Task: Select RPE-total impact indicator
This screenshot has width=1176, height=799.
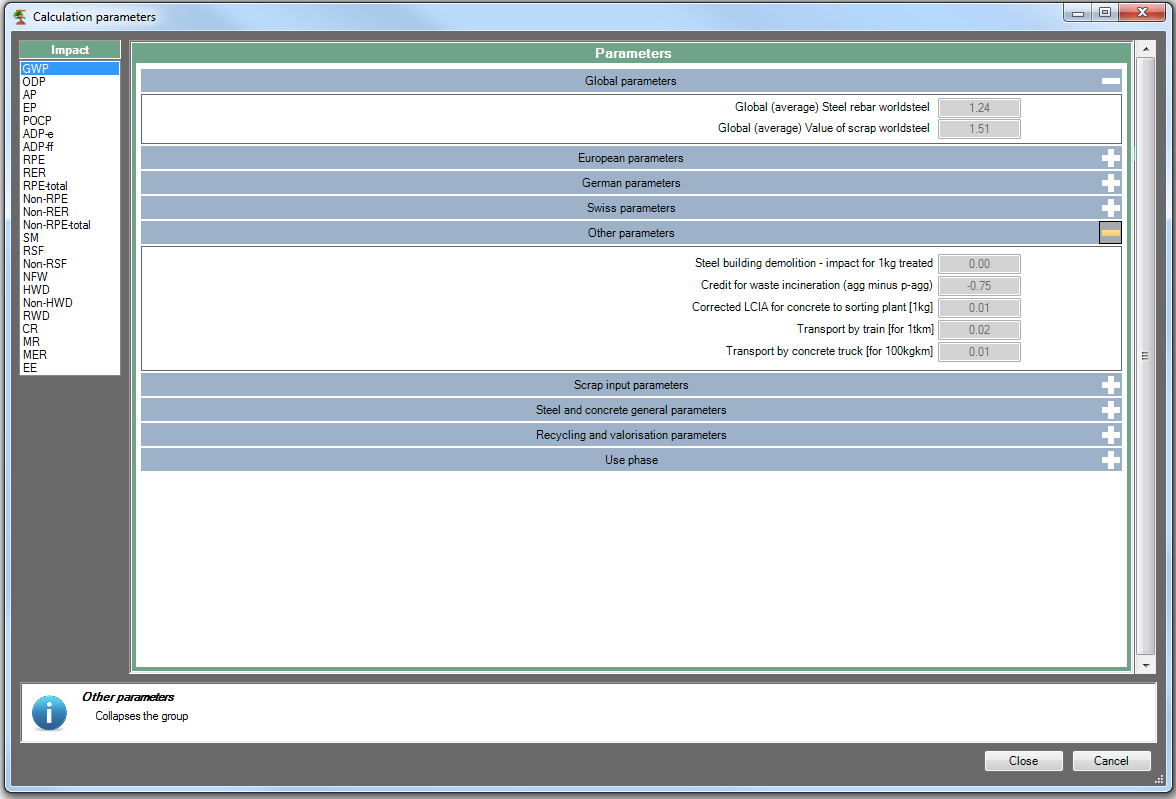Action: coord(70,185)
